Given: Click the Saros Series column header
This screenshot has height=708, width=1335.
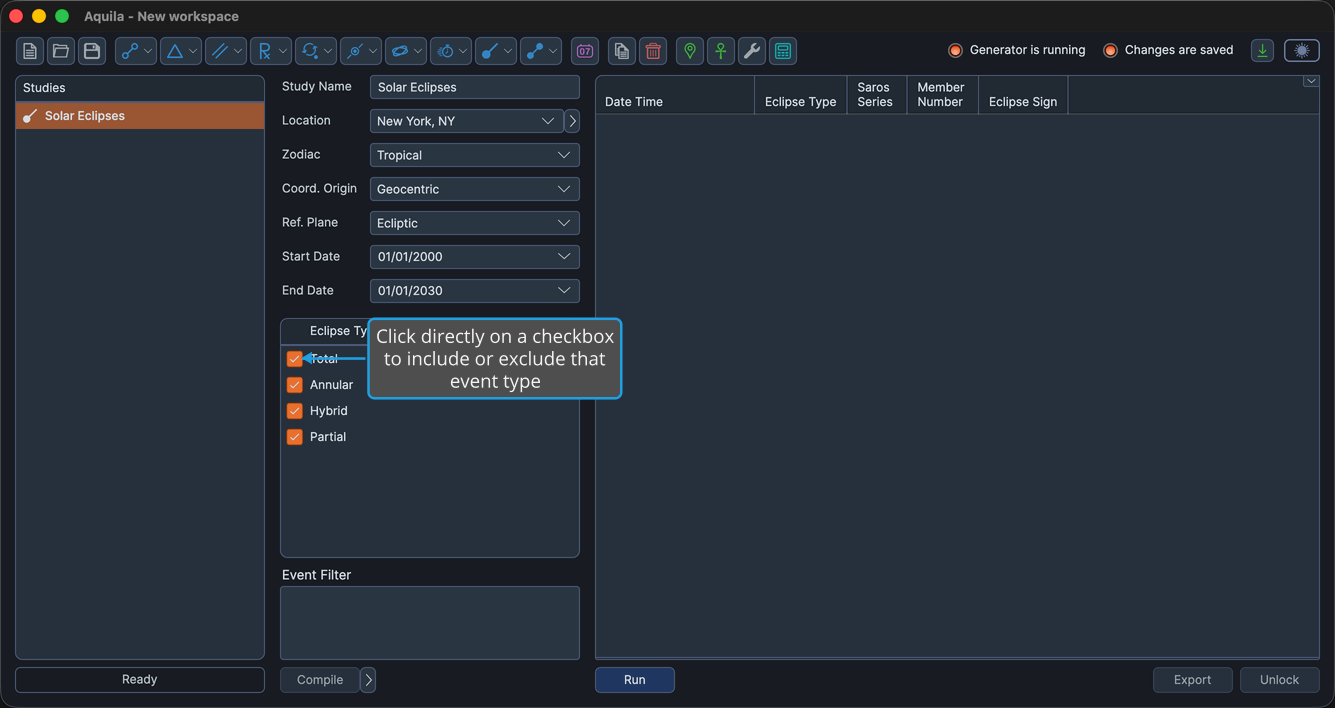Looking at the screenshot, I should tap(877, 95).
